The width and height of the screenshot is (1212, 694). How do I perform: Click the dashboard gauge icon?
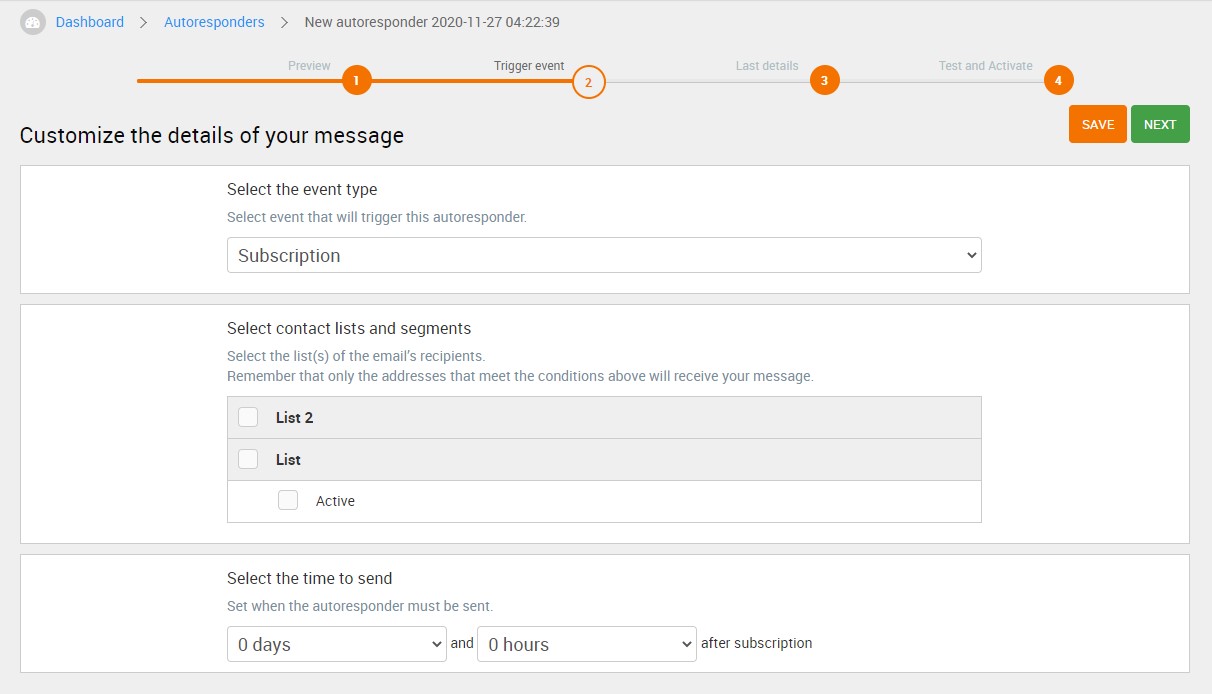point(33,22)
